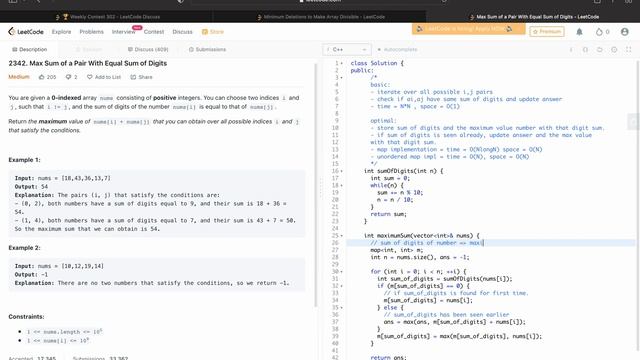
Task: Click the Store bag icon
Action: tap(204, 31)
